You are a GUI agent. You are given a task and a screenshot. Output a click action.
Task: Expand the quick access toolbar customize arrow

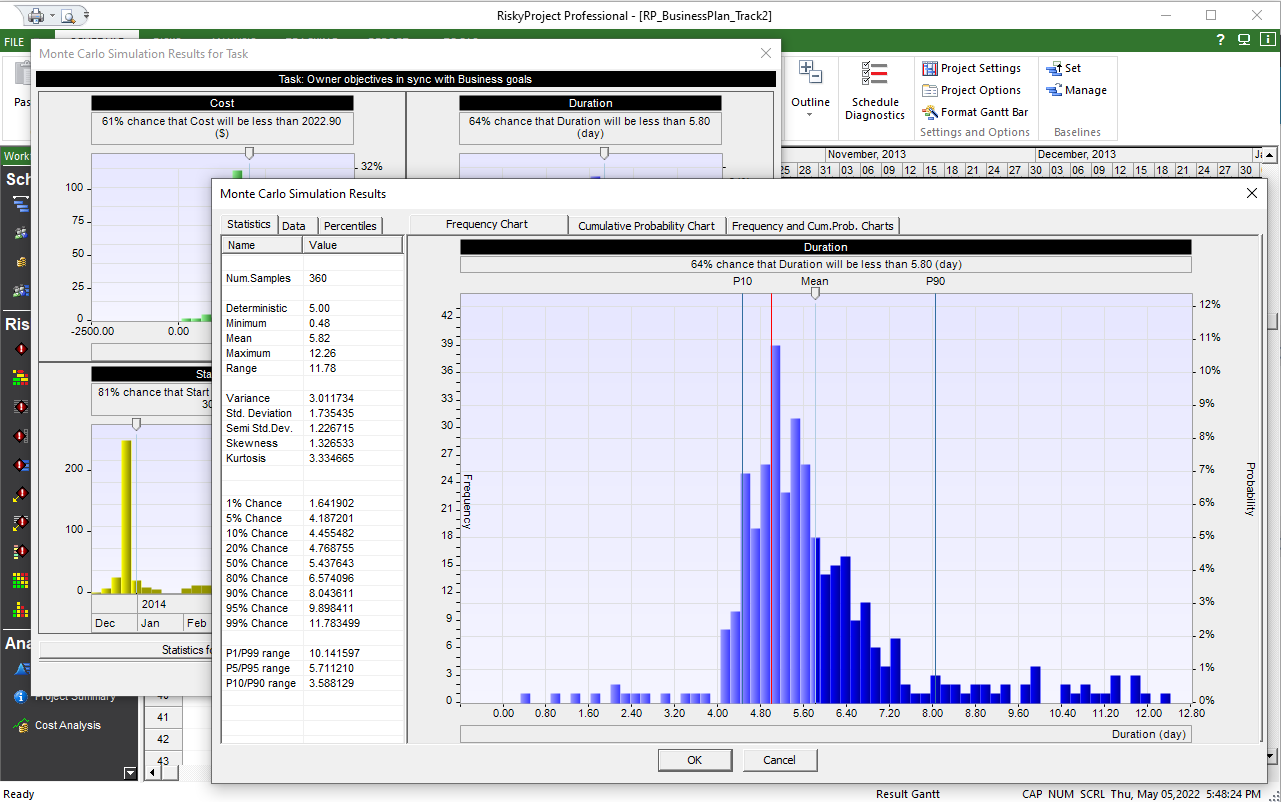tap(86, 15)
